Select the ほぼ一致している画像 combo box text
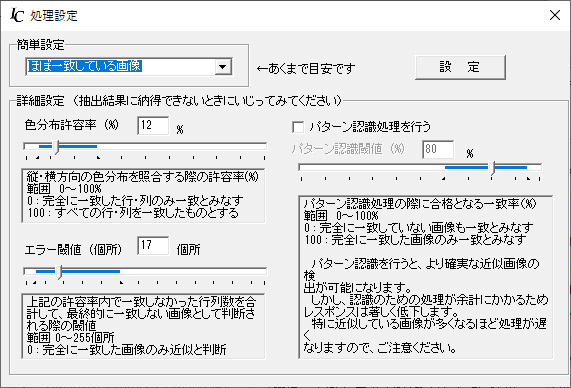The height and width of the screenshot is (388, 571). pos(84,66)
